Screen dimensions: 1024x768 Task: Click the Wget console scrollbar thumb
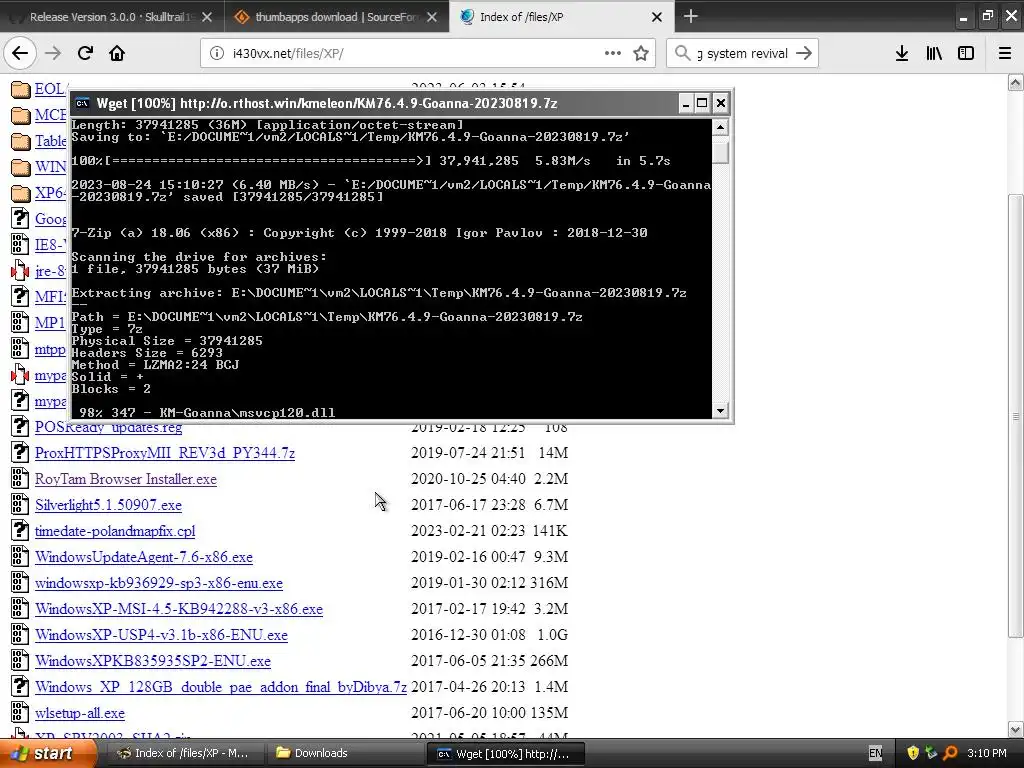[x=720, y=152]
